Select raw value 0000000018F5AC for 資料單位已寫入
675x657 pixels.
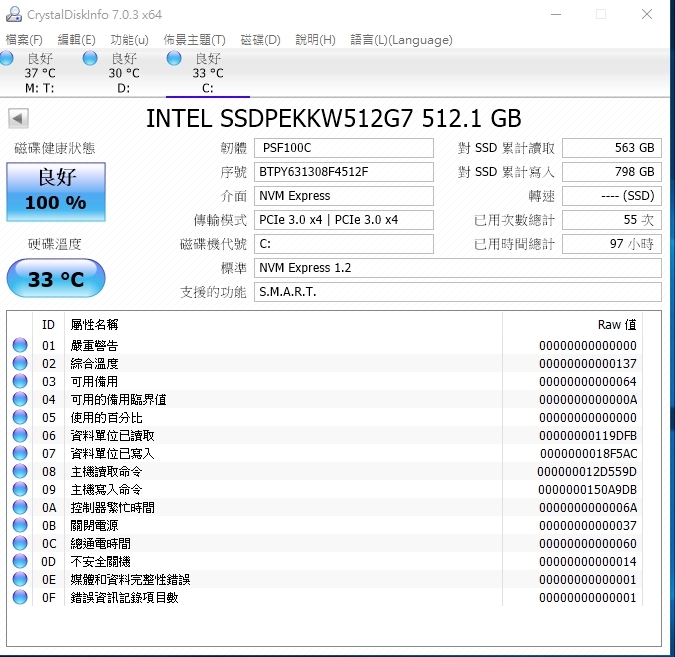[x=588, y=454]
